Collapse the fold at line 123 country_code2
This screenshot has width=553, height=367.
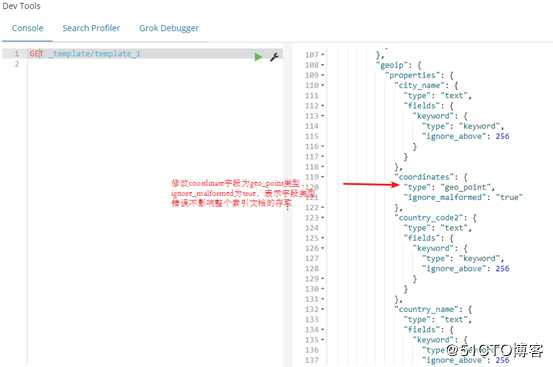(x=323, y=218)
